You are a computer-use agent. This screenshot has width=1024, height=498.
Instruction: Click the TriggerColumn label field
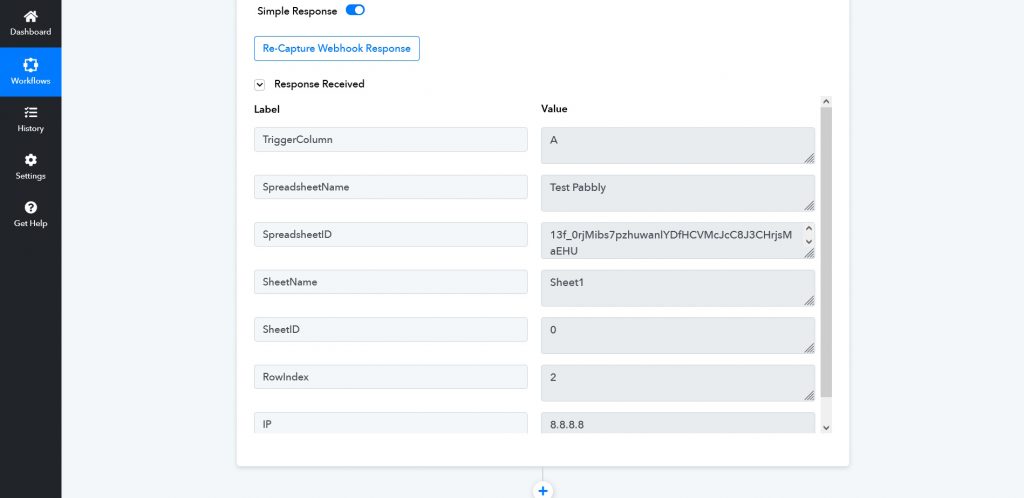[390, 140]
